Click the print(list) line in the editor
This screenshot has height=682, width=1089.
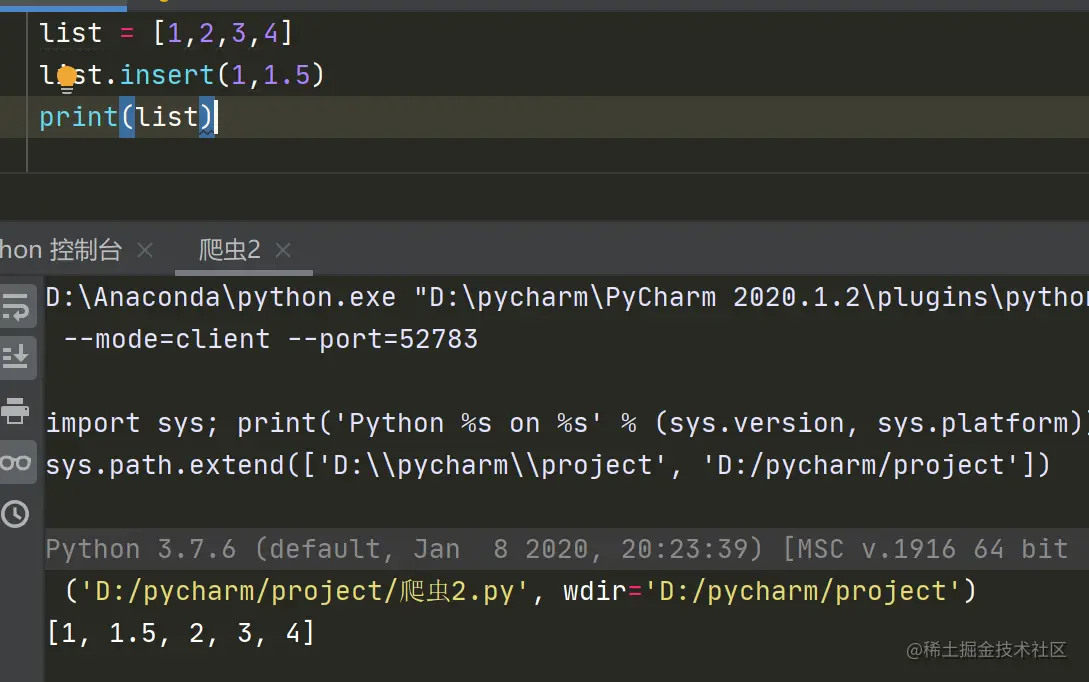coord(127,117)
